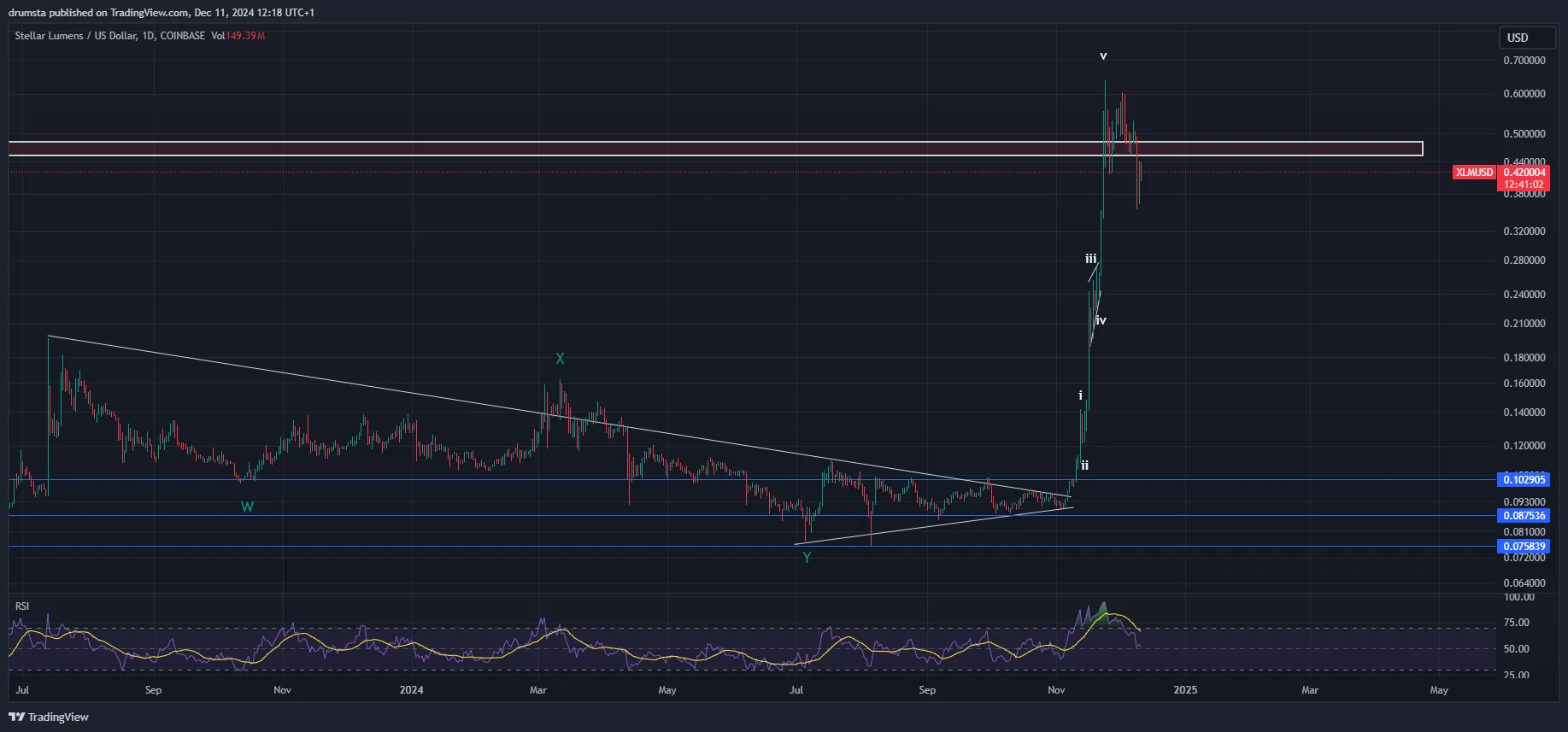Click the 0.160000 price axis label
This screenshot has width=1568, height=732.
[1524, 384]
